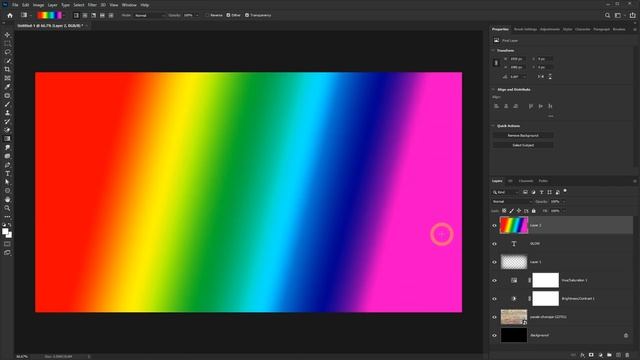This screenshot has height=360, width=640.
Task: Click the layer style fx icon
Action: point(582,355)
